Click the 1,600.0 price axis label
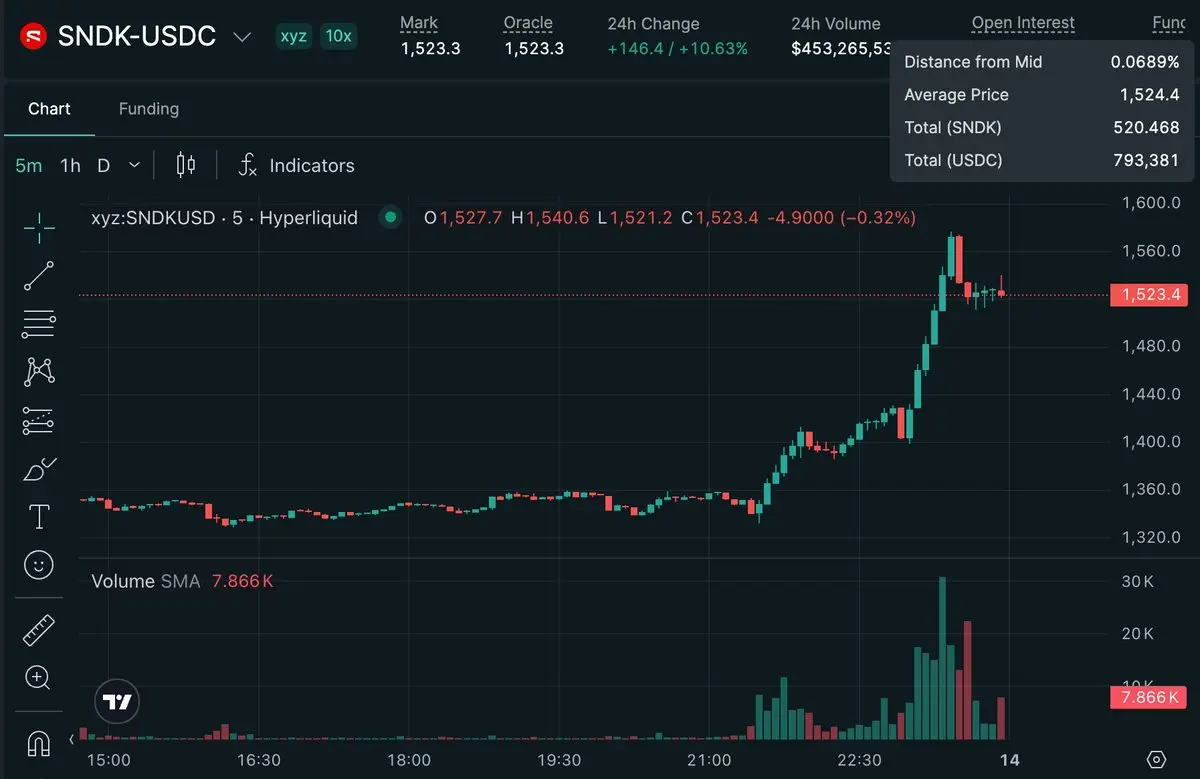This screenshot has width=1200, height=779. coord(1151,202)
